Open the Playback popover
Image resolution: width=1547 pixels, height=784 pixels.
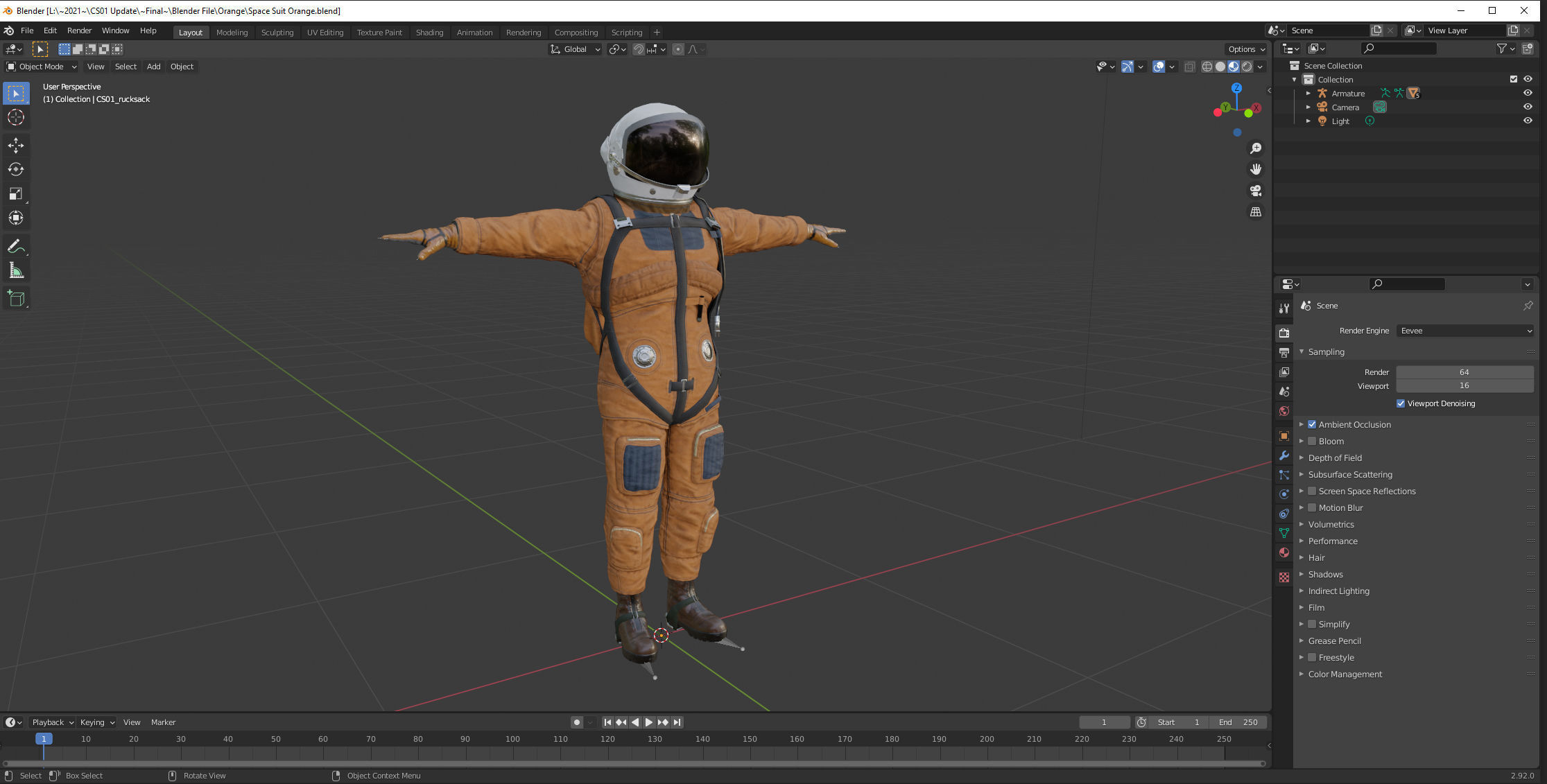[x=52, y=722]
